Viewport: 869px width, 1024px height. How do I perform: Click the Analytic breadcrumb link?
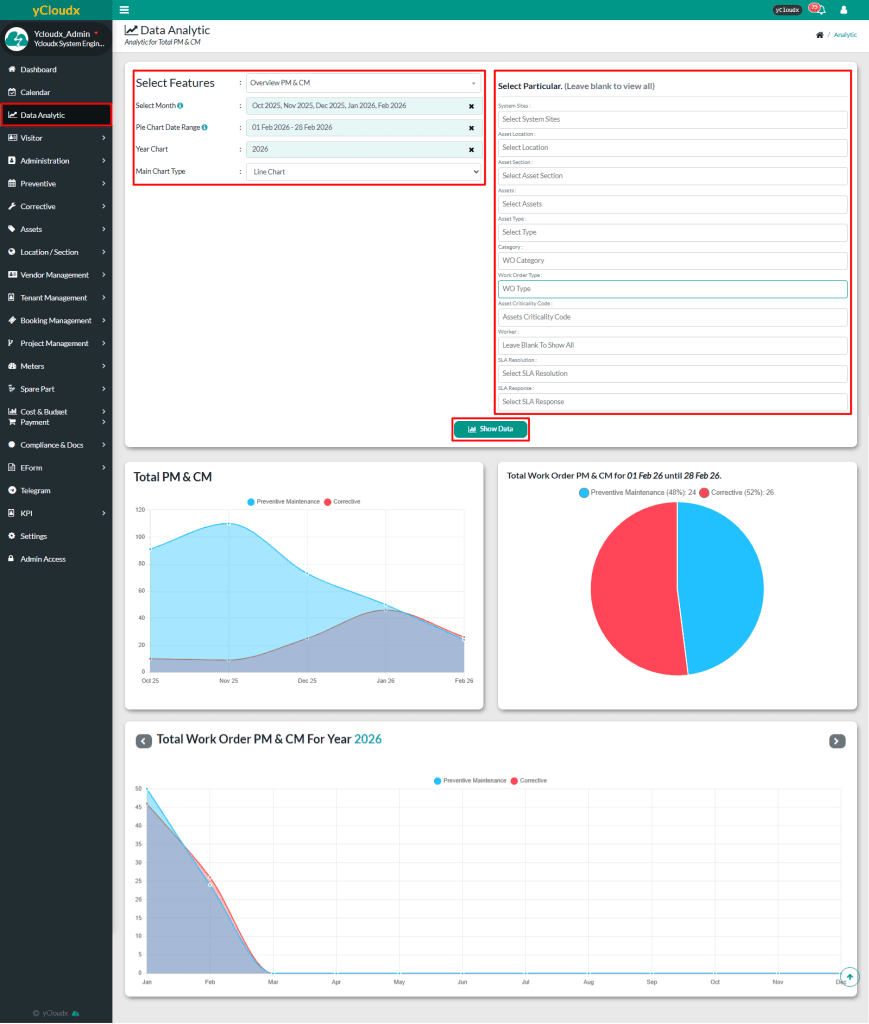tap(845, 34)
